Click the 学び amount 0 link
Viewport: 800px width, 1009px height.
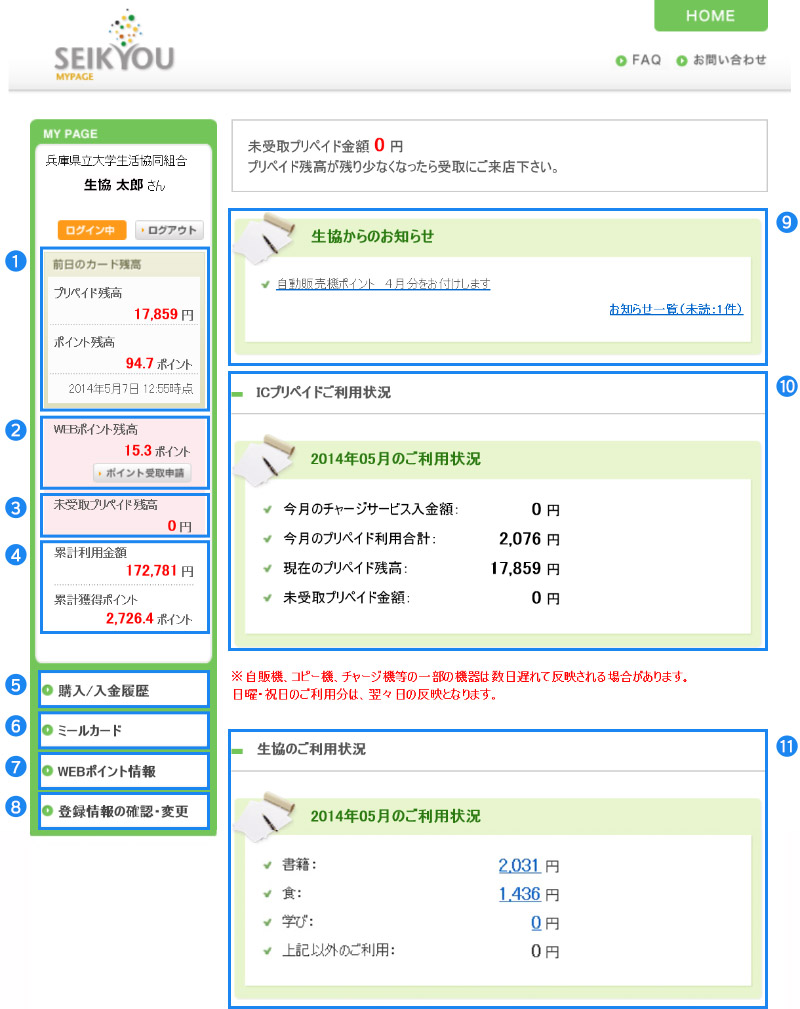[x=536, y=922]
